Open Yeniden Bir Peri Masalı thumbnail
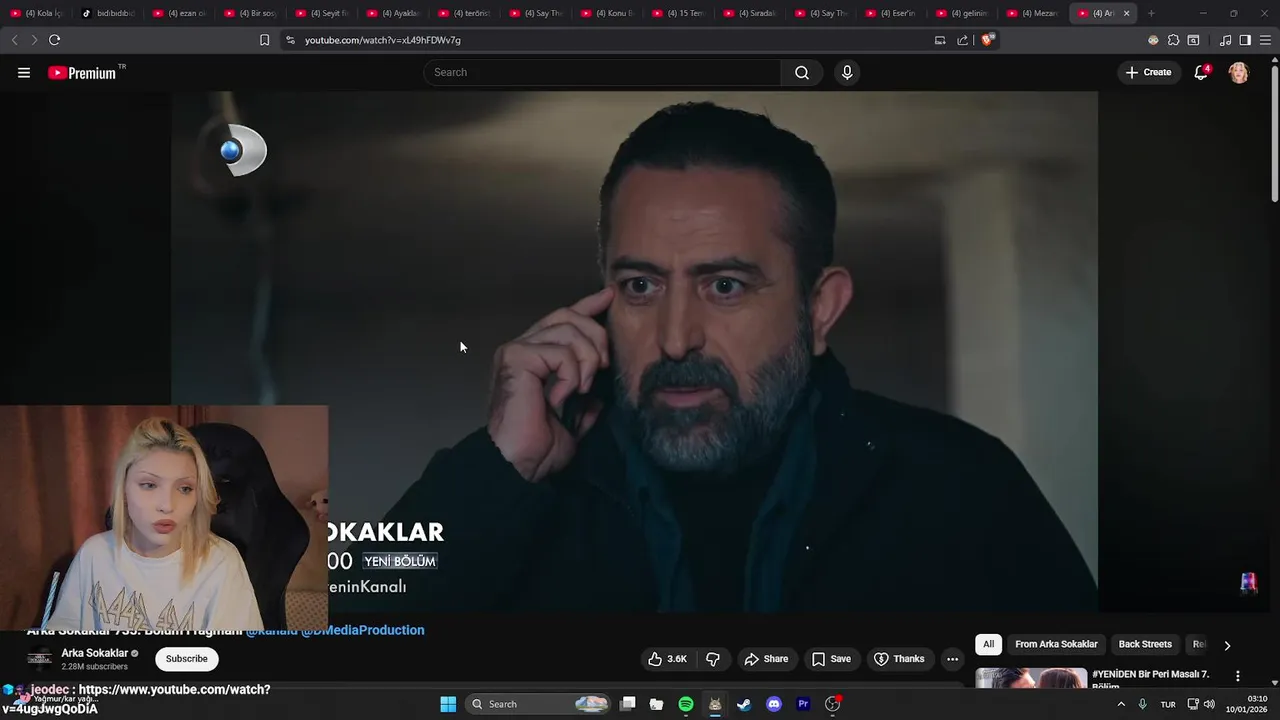This screenshot has width=1280, height=720. tap(1031, 678)
